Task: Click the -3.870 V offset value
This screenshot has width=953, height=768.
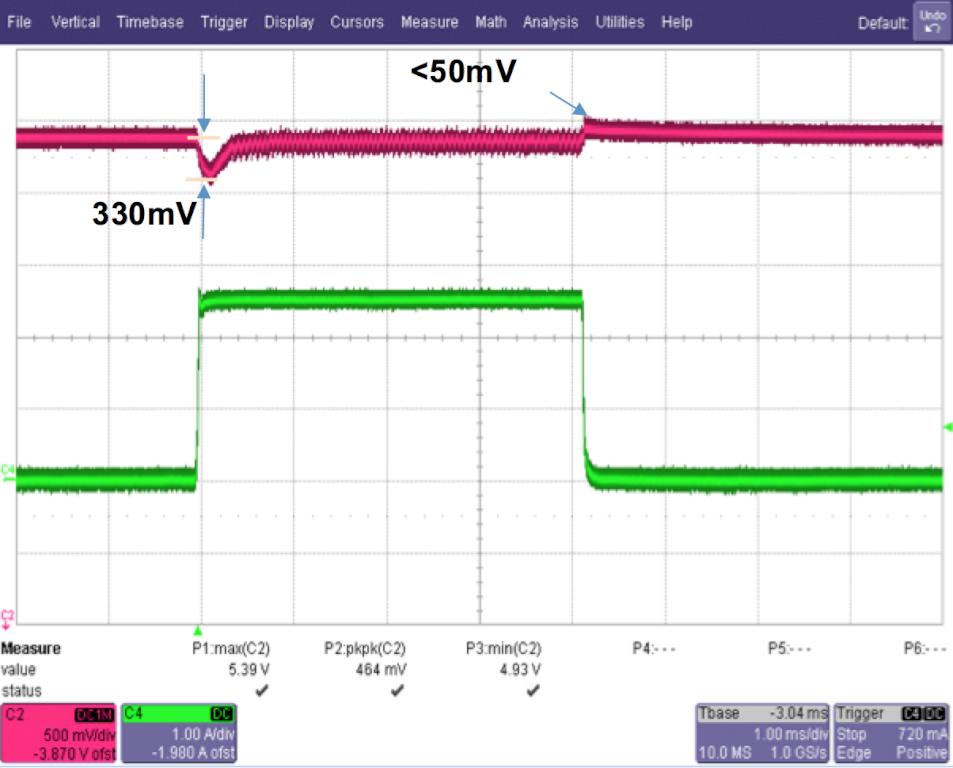Action: (x=74, y=754)
